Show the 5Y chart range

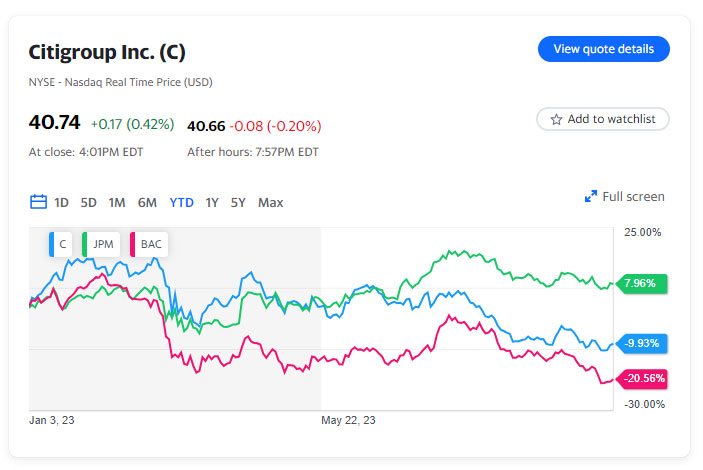coord(238,202)
